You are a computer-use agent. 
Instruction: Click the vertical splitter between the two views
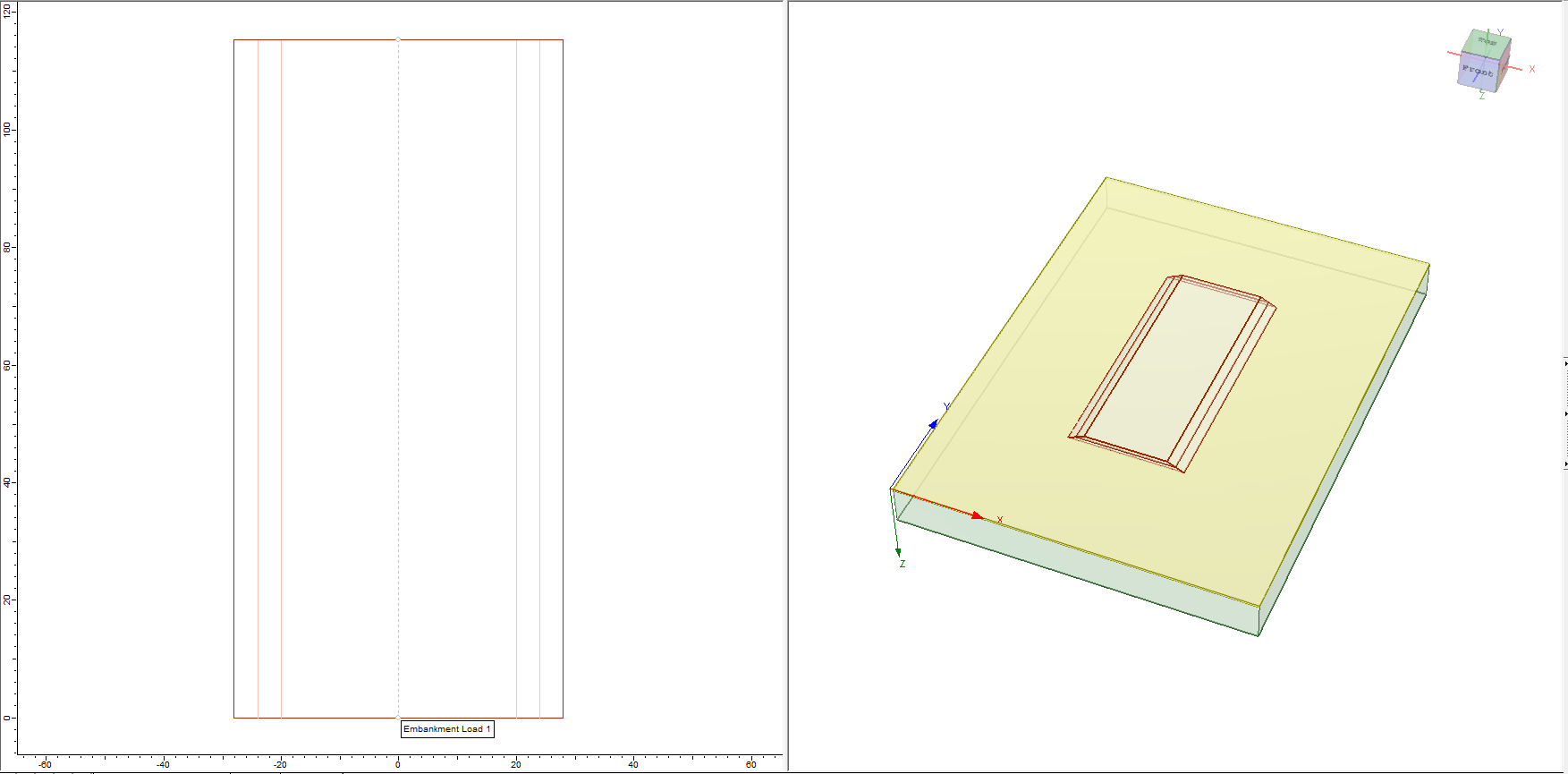pos(786,385)
